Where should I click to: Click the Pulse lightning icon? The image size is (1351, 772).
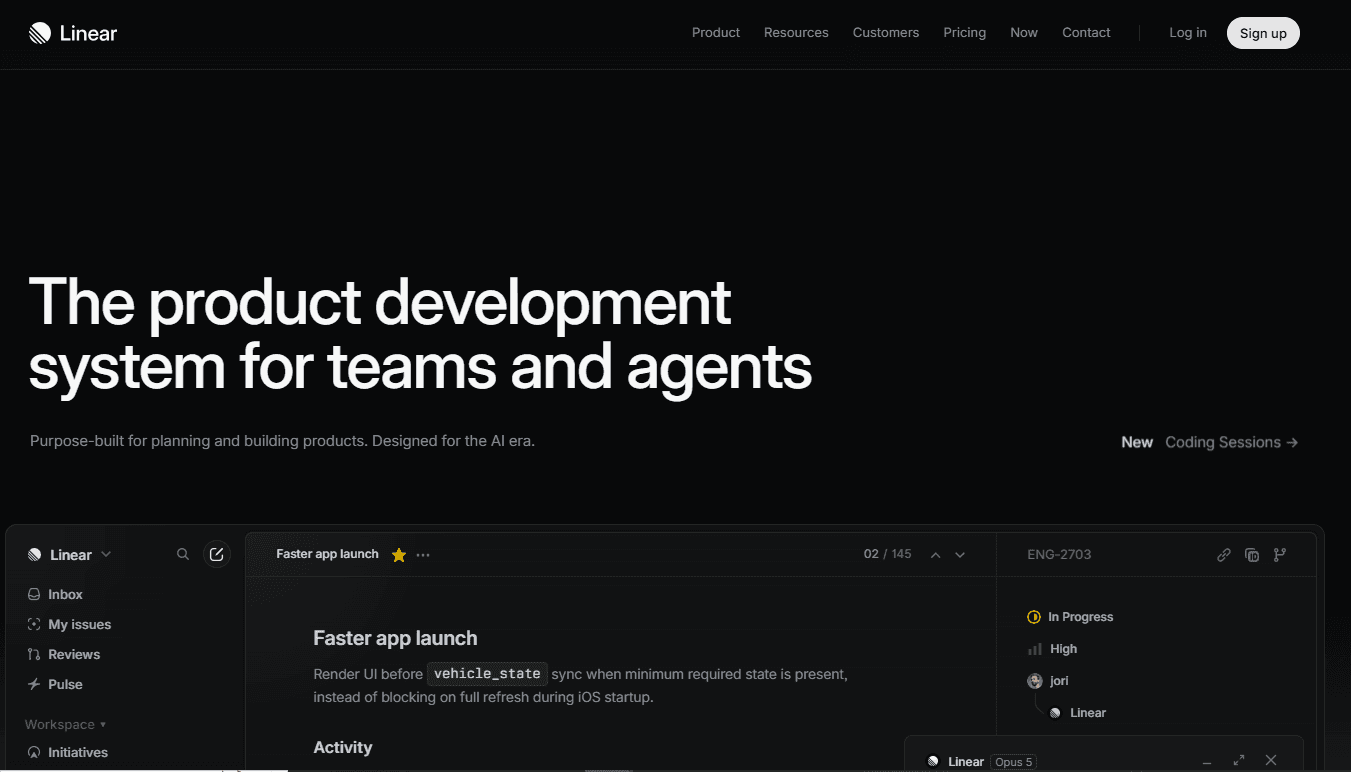coord(34,684)
